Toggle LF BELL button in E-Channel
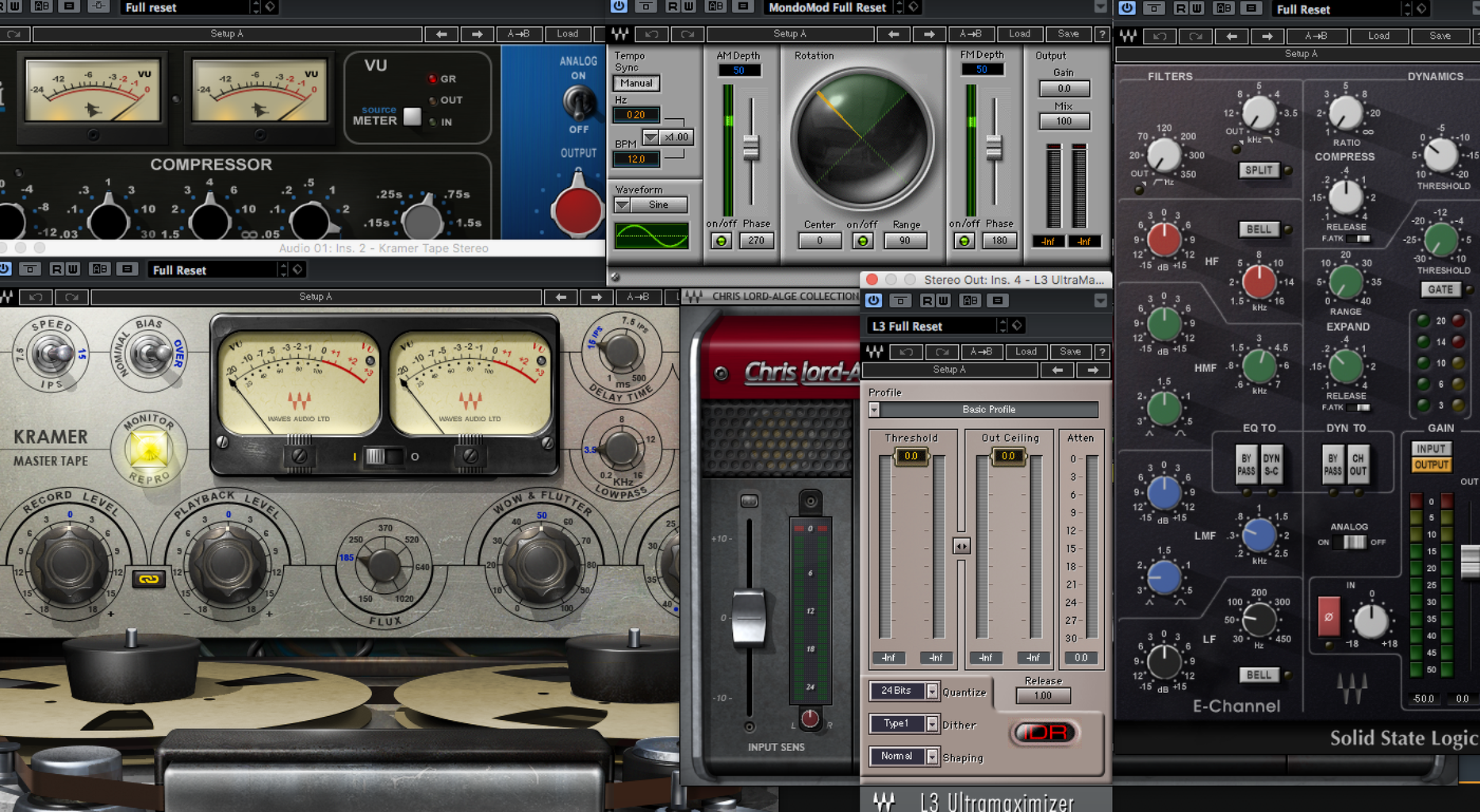Image resolution: width=1480 pixels, height=812 pixels. 1259,675
